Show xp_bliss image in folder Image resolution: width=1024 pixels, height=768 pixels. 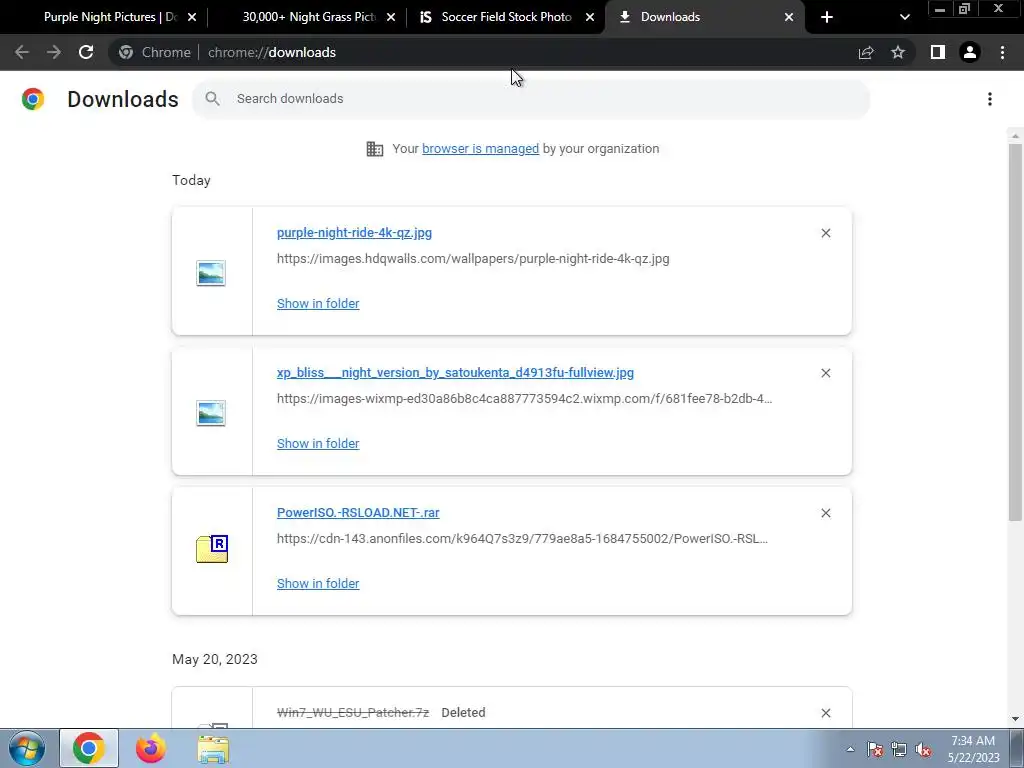[x=318, y=443]
